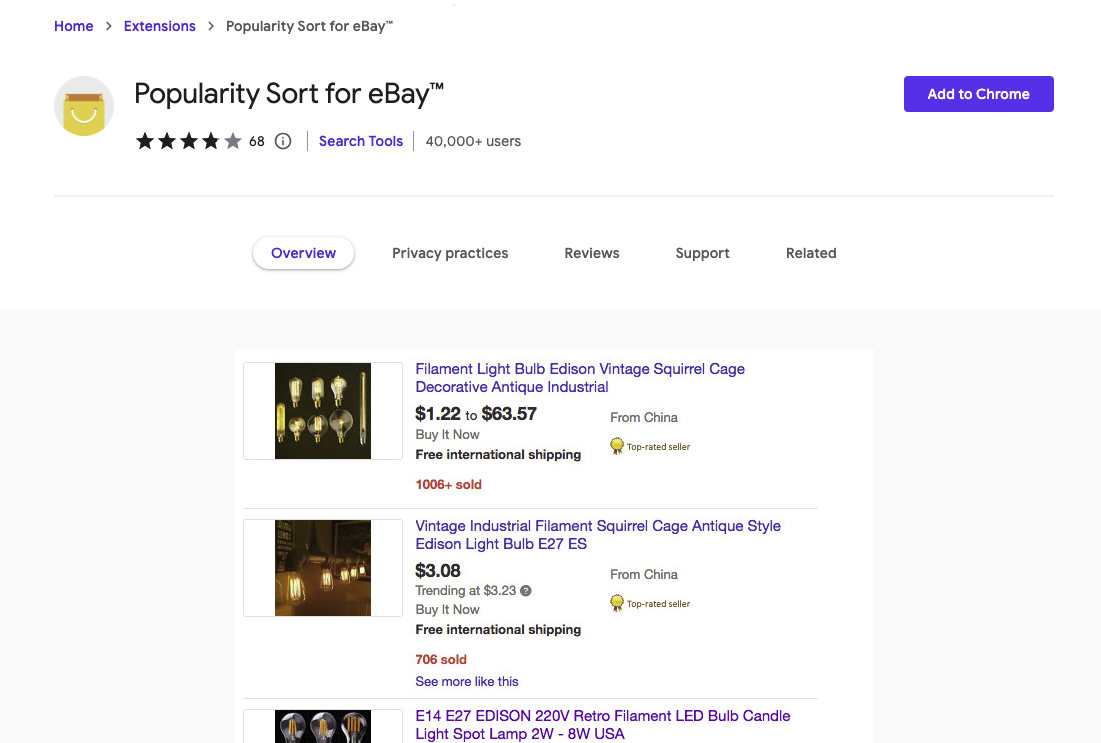Image resolution: width=1101 pixels, height=743 pixels.
Task: Click the Top-rated seller badge on second listing
Action: pyautogui.click(x=617, y=602)
